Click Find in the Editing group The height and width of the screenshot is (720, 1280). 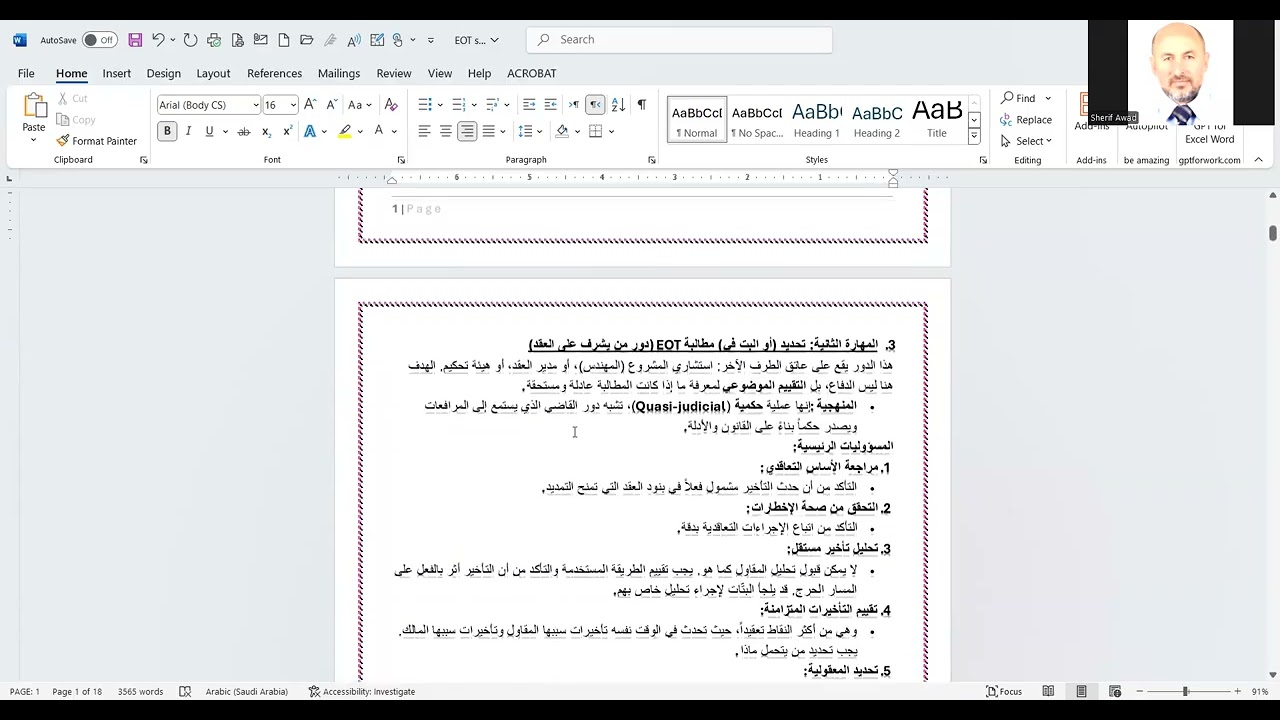click(x=1019, y=98)
